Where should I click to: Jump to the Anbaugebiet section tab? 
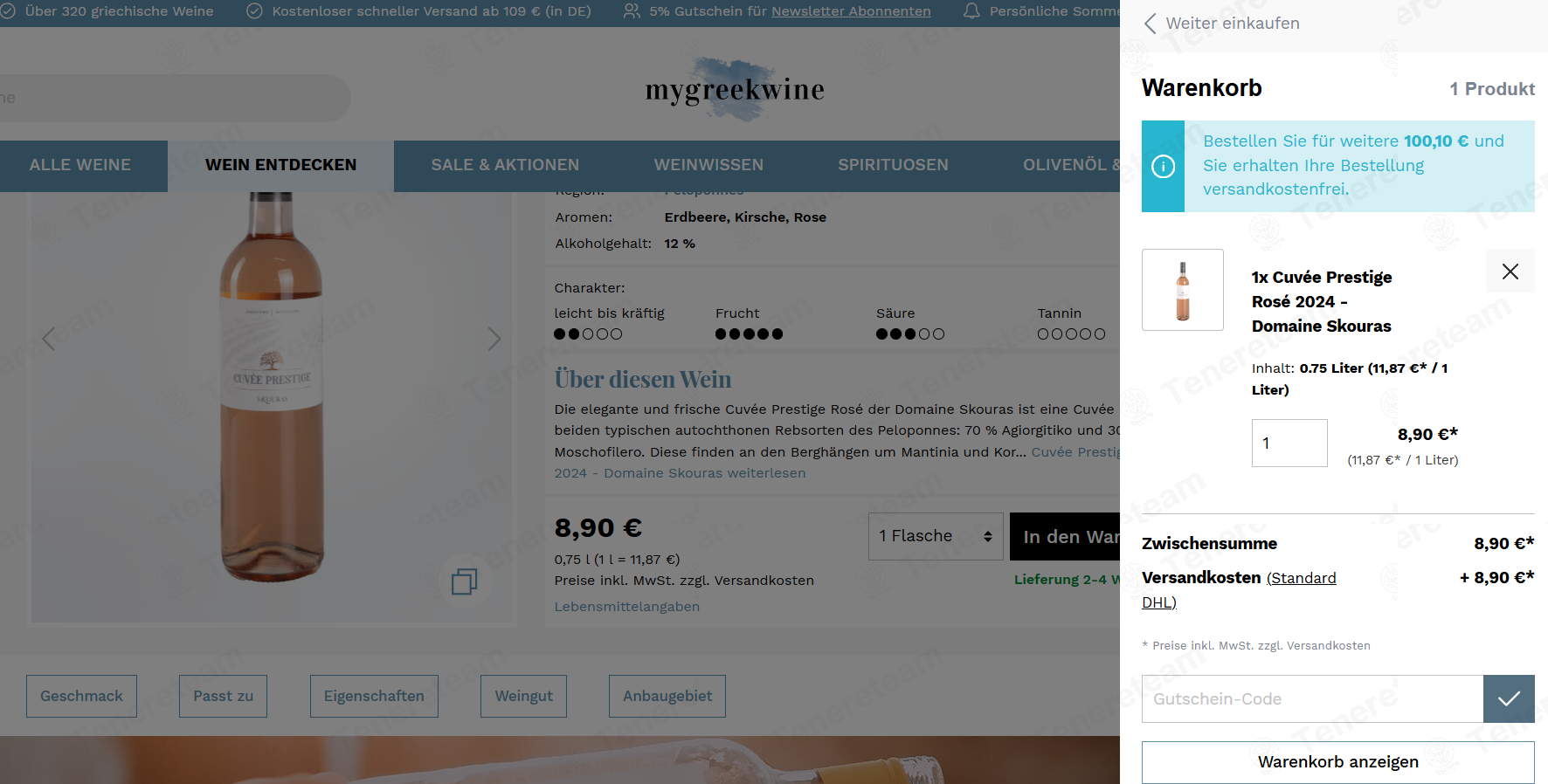pos(667,696)
